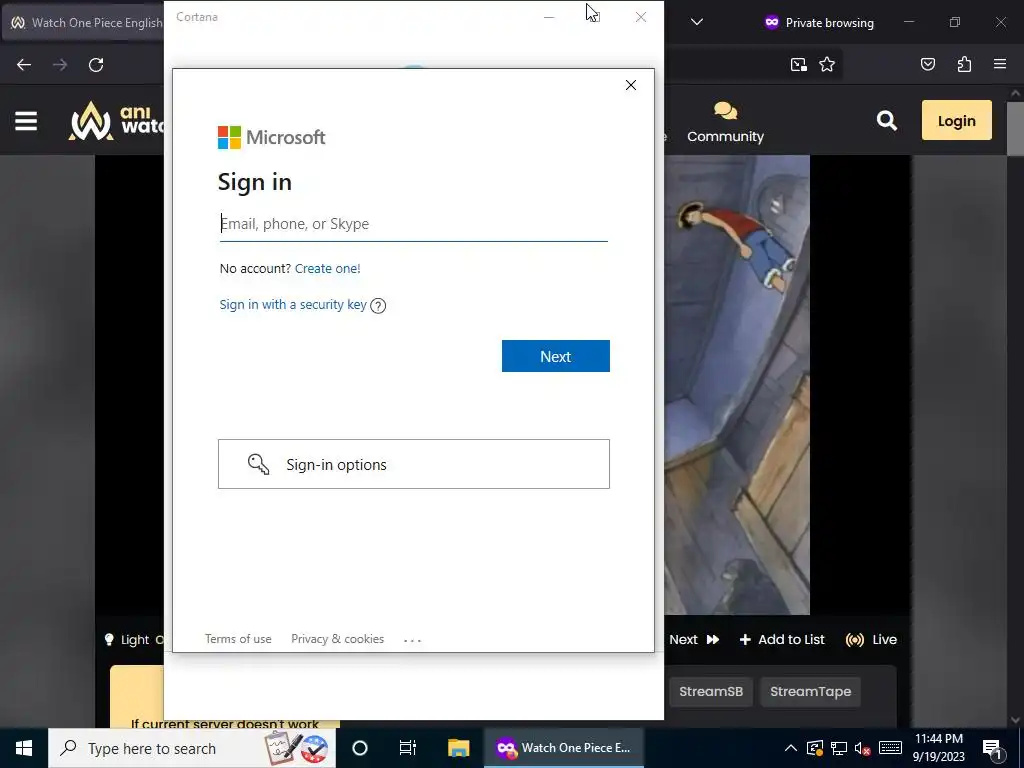Click the Microsoft logo
This screenshot has height=768, width=1024.
point(272,138)
